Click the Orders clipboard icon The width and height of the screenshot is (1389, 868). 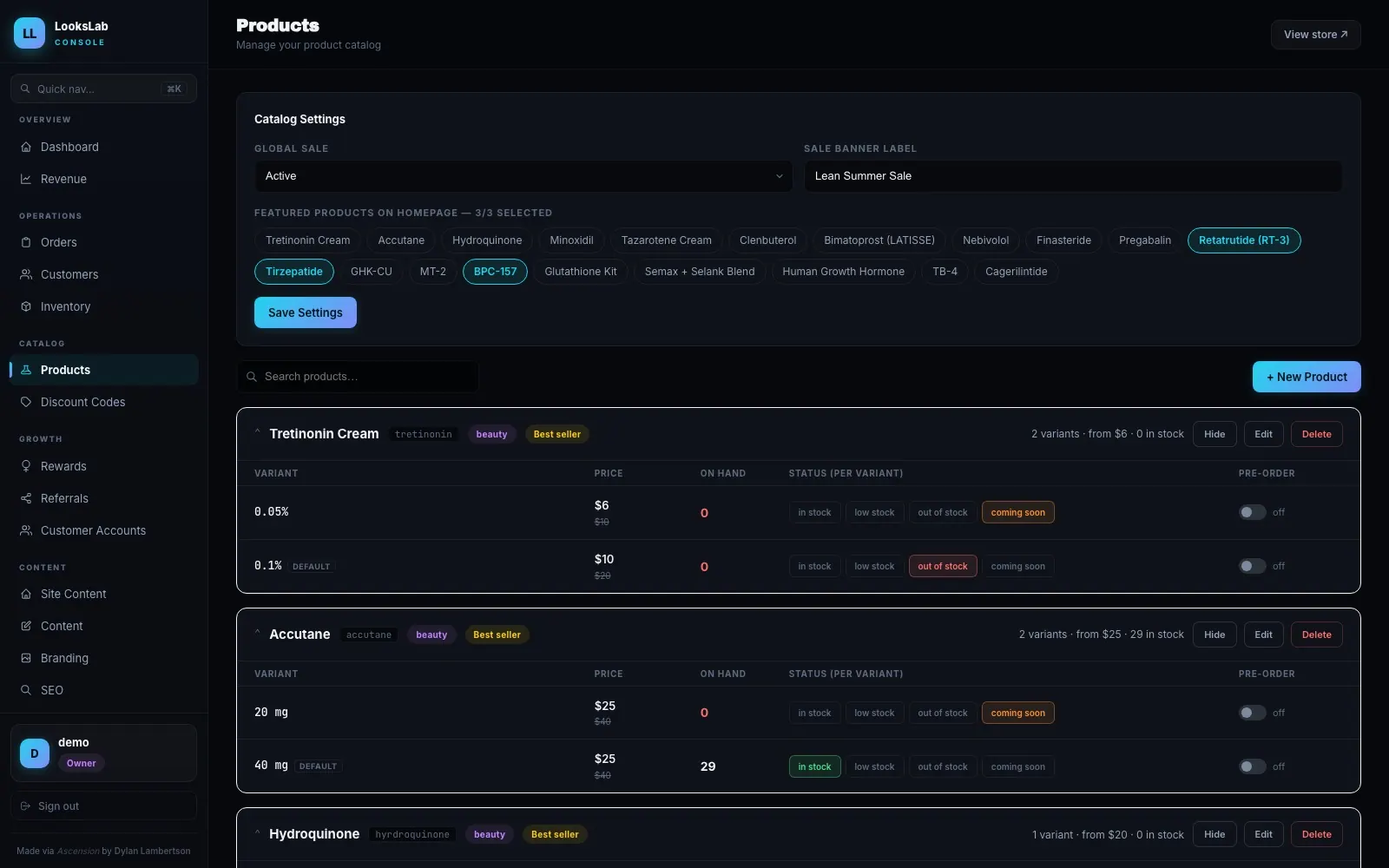[26, 242]
